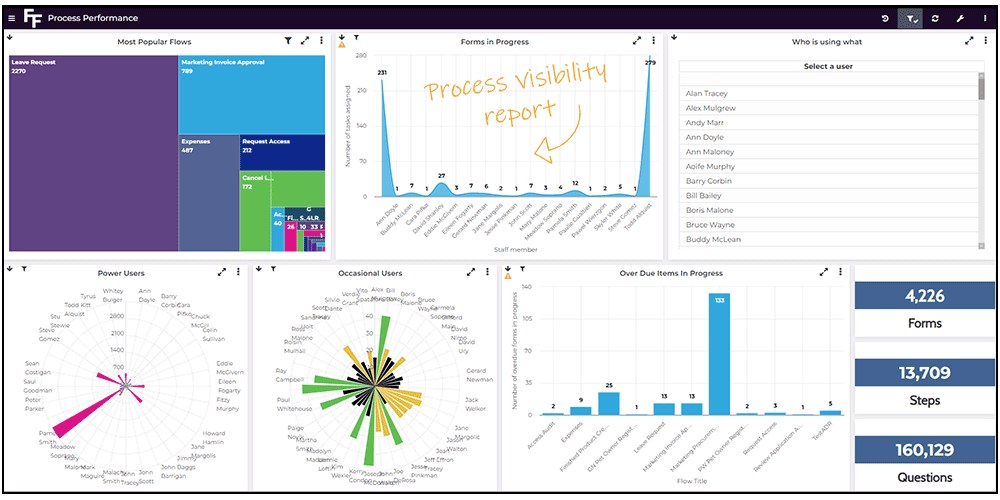The height and width of the screenshot is (500, 1000).
Task: Open the global filter dropdown in the header
Action: (x=910, y=18)
